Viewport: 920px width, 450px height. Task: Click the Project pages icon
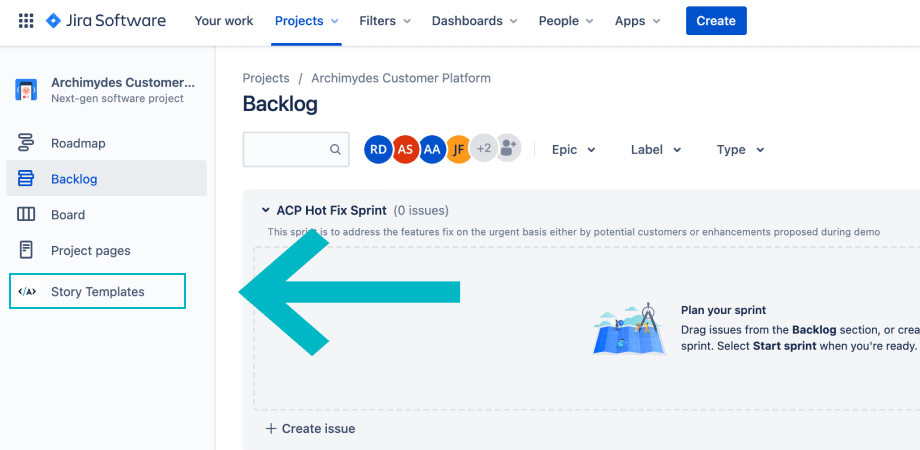[26, 251]
